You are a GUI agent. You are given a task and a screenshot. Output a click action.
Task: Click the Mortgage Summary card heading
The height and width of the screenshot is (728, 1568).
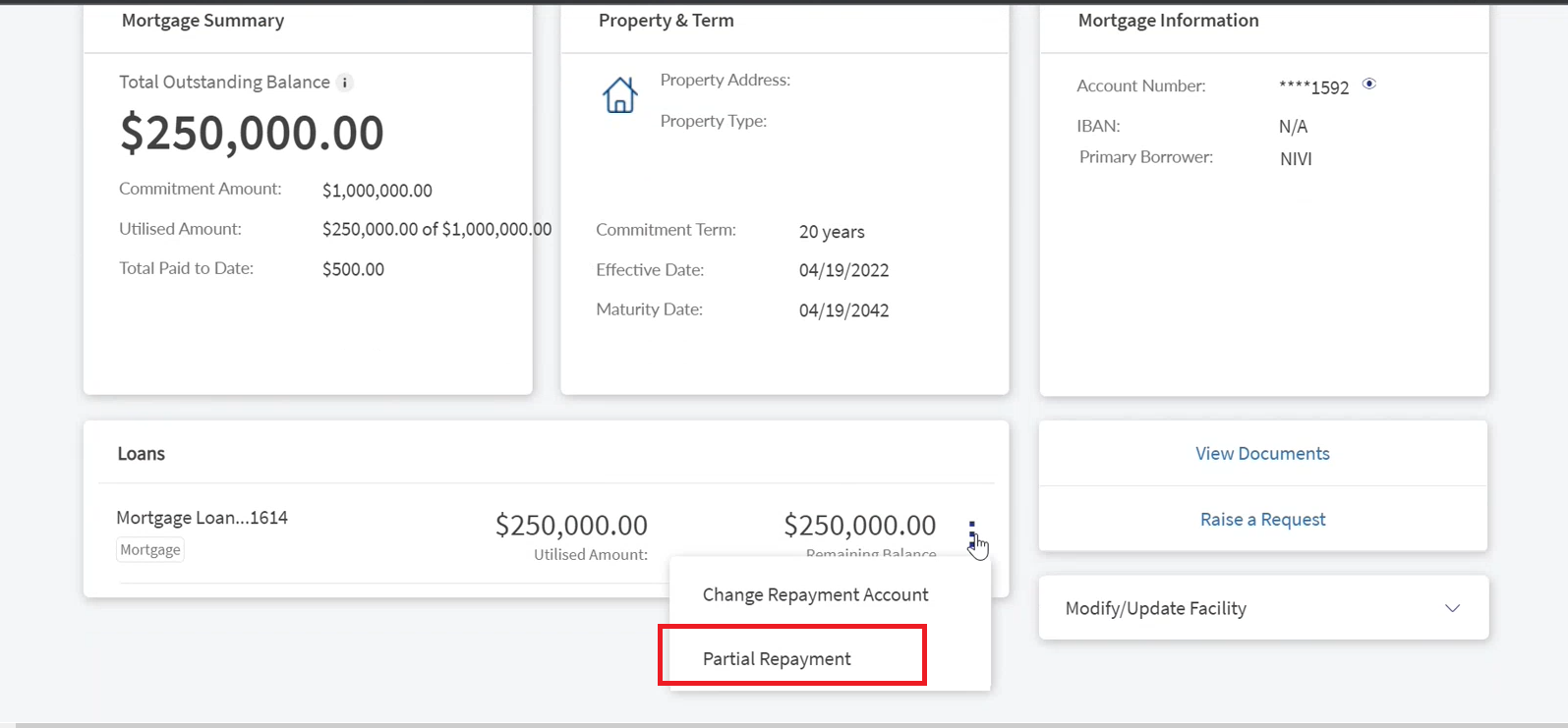203,21
